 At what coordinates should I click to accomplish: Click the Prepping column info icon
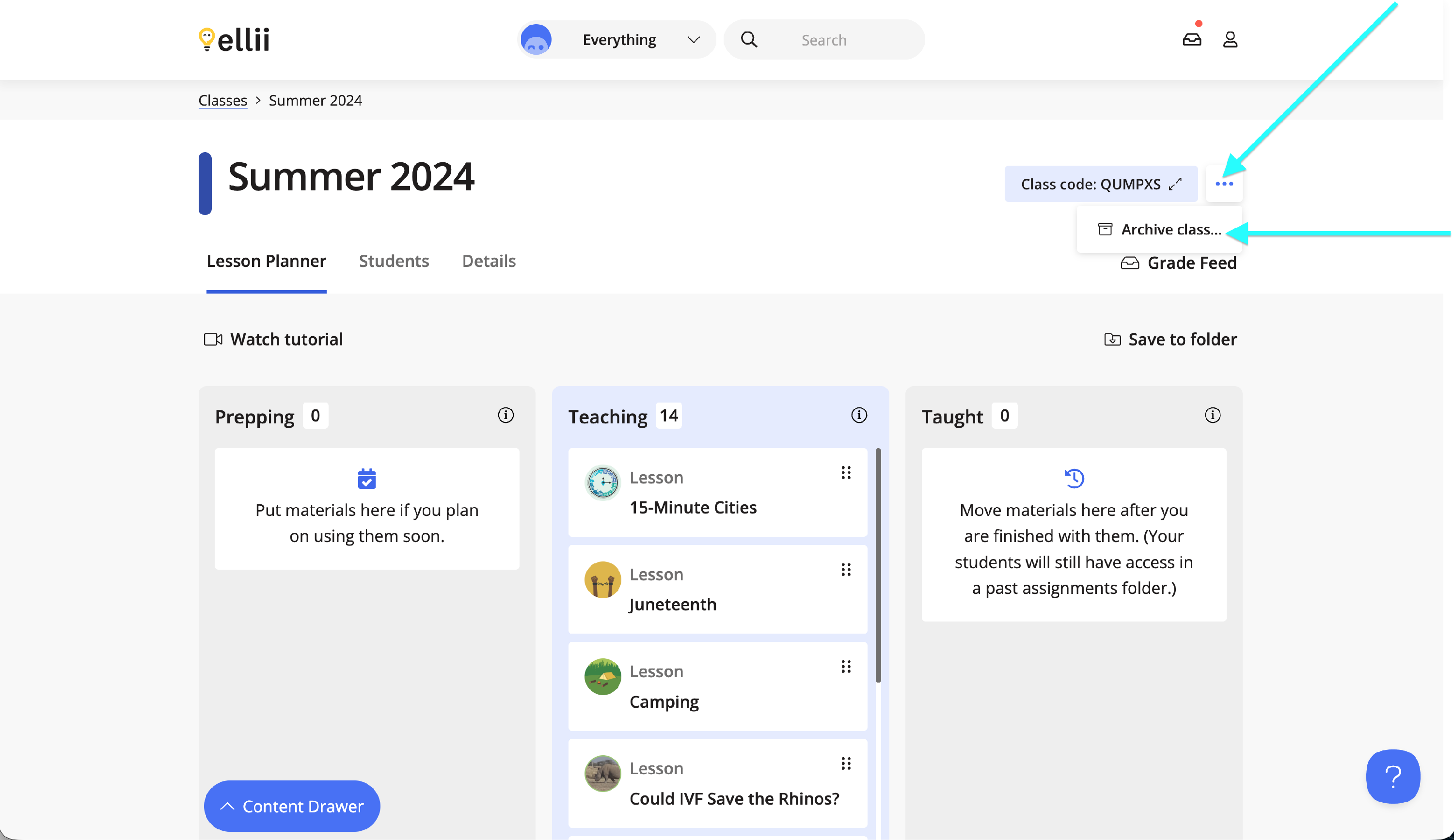tap(506, 415)
